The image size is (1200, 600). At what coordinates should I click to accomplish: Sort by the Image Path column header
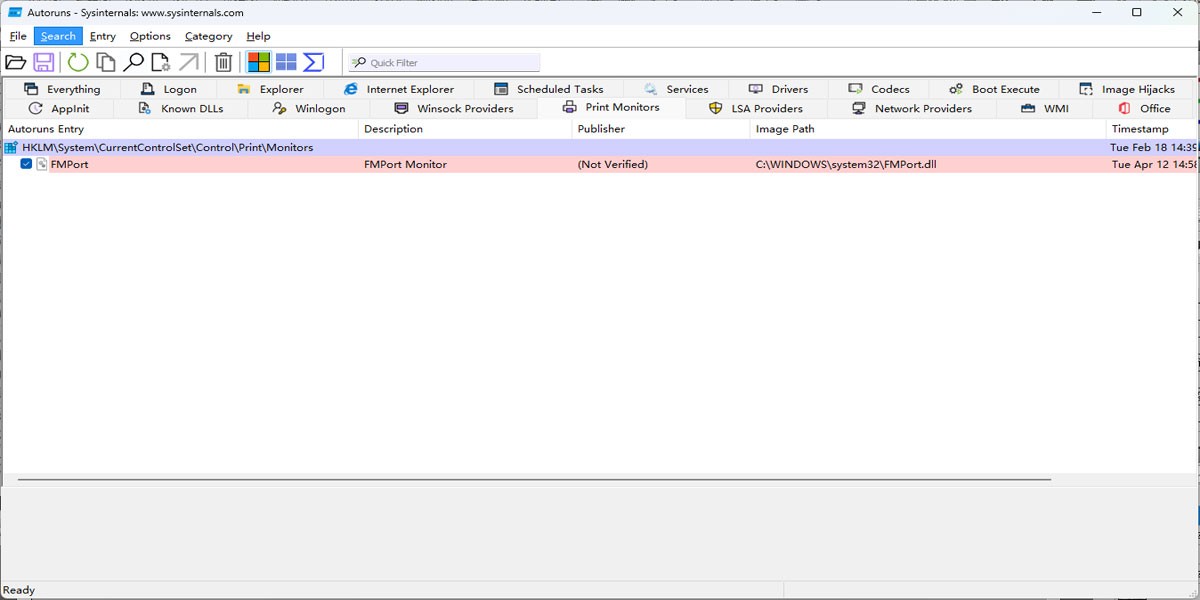pyautogui.click(x=785, y=129)
